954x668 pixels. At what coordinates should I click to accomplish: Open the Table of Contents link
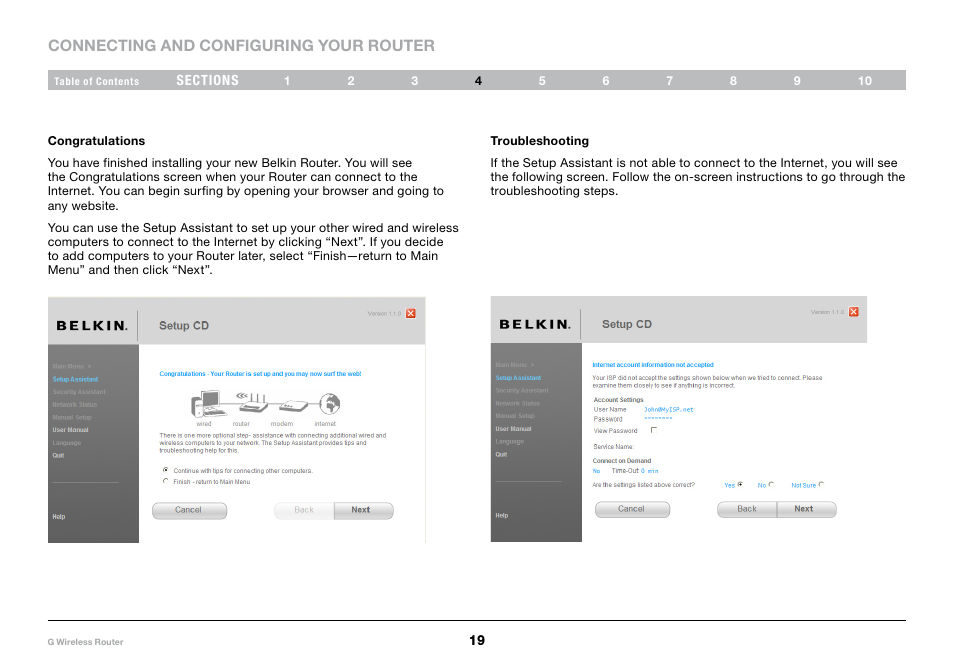click(x=96, y=81)
